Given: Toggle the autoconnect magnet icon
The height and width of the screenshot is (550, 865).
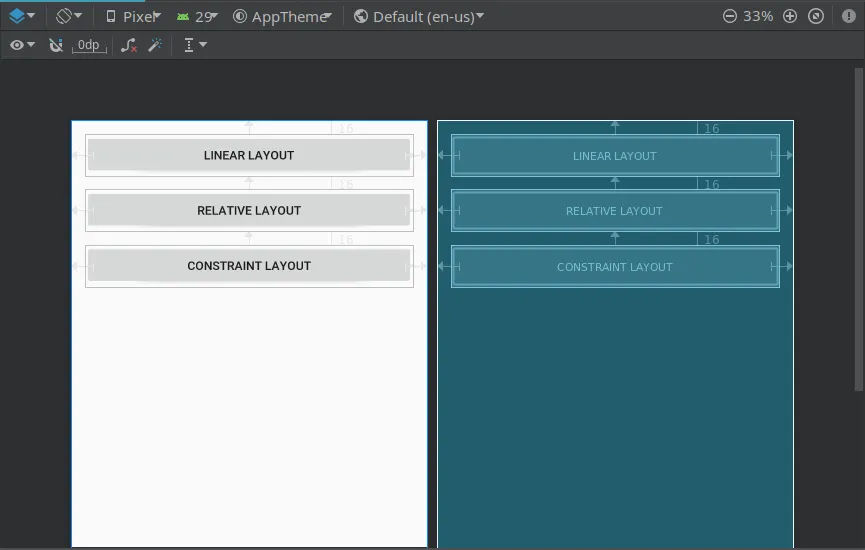Looking at the screenshot, I should [x=56, y=45].
